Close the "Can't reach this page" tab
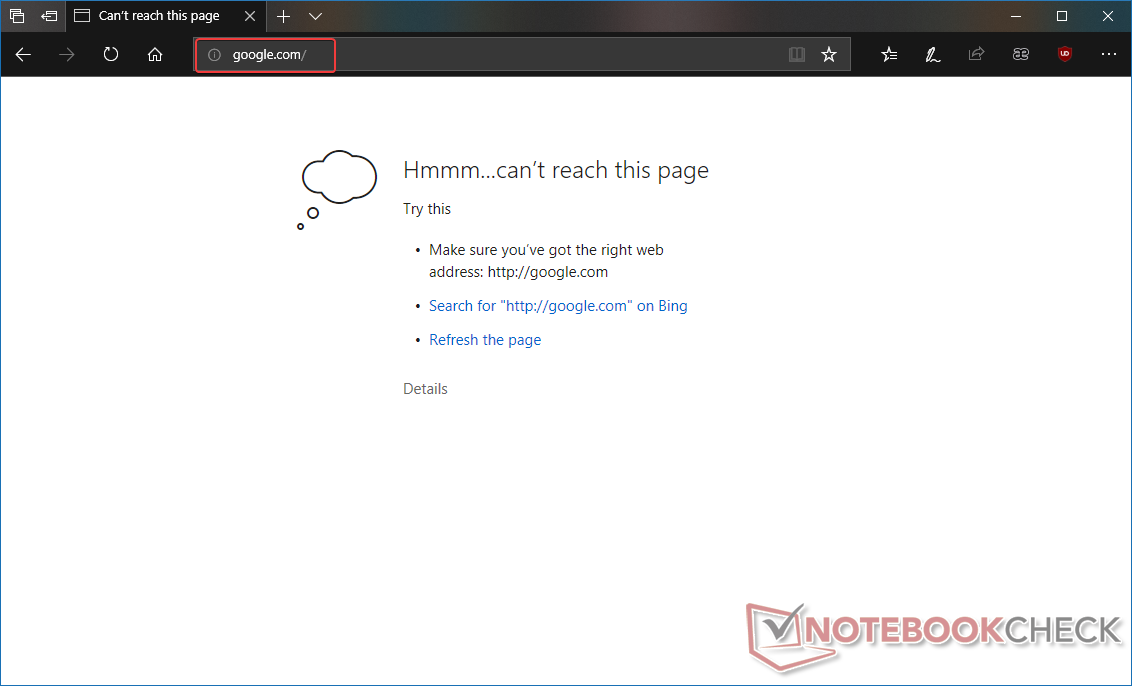The width and height of the screenshot is (1132, 686). [250, 16]
